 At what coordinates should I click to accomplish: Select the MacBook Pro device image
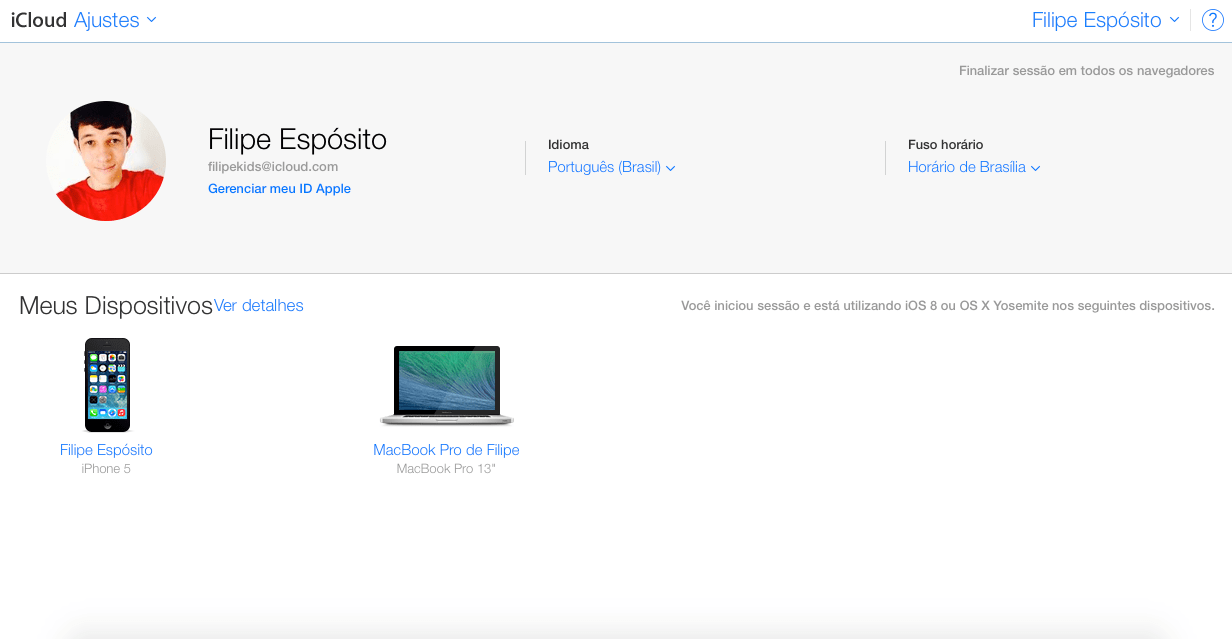pyautogui.click(x=446, y=385)
